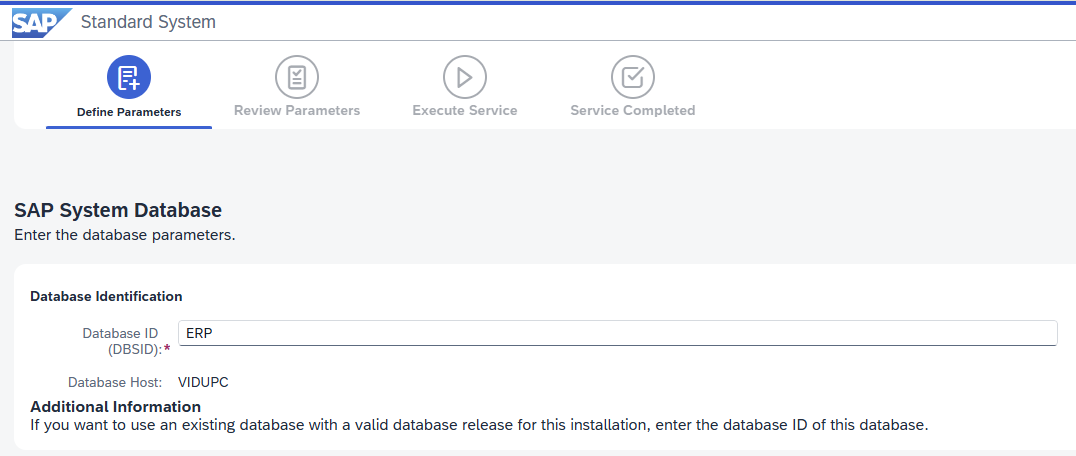Viewport: 1076px width, 456px height.
Task: Open the Define Parameters tab label
Action: coord(129,112)
